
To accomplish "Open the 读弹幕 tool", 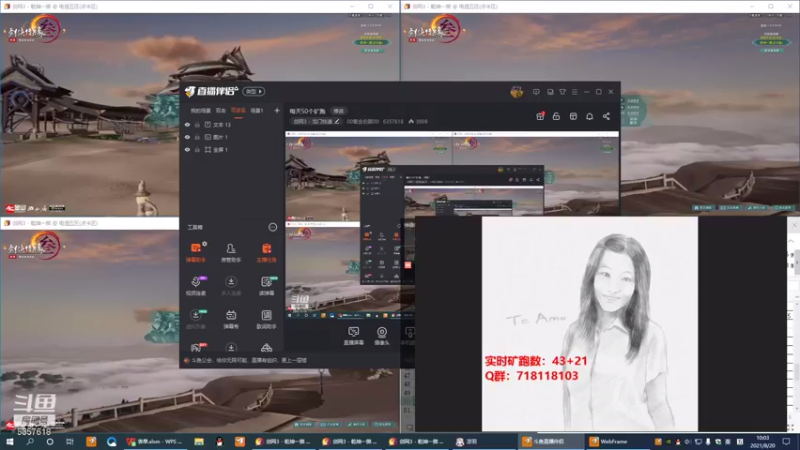I will click(266, 286).
